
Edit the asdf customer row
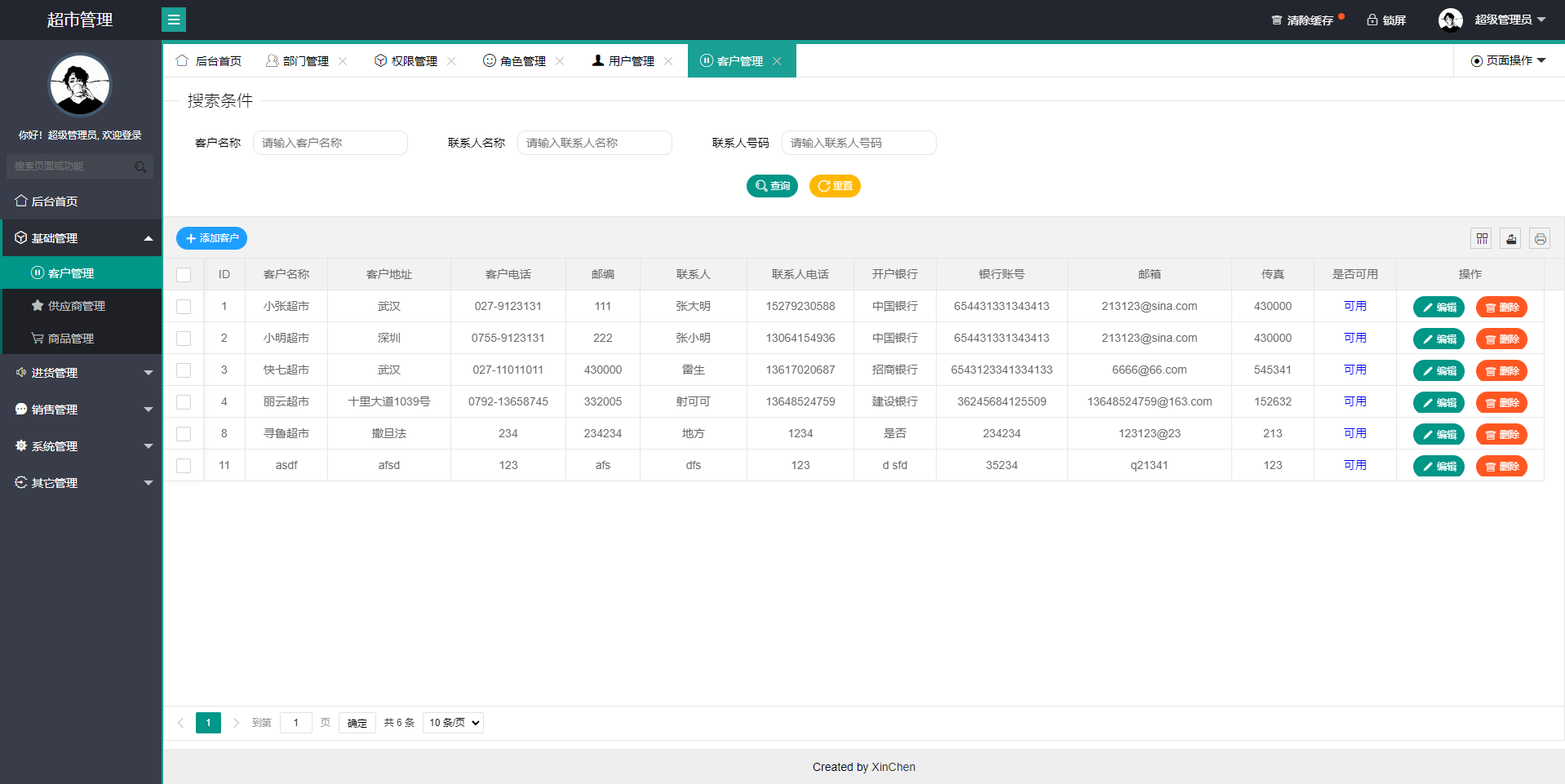1439,467
